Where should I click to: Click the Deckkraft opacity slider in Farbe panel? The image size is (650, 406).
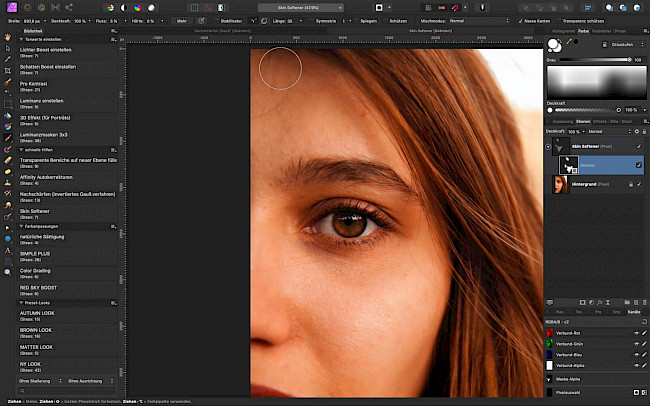pyautogui.click(x=589, y=111)
